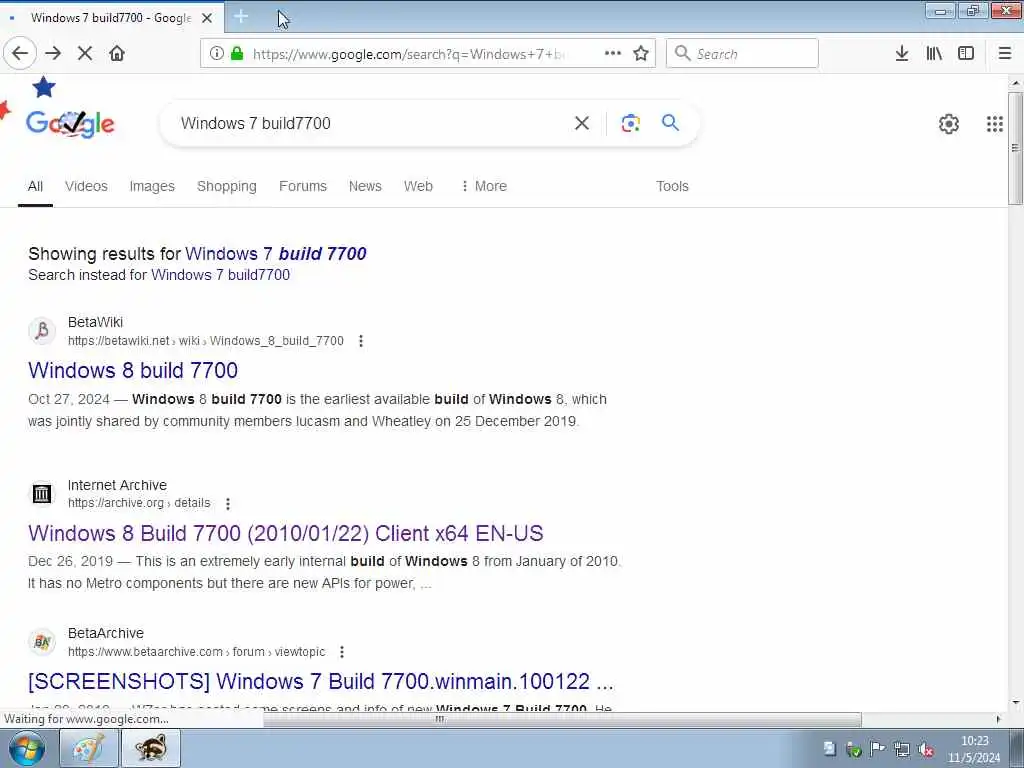Switch to the News results tab
The image size is (1024, 768).
pyautogui.click(x=365, y=186)
